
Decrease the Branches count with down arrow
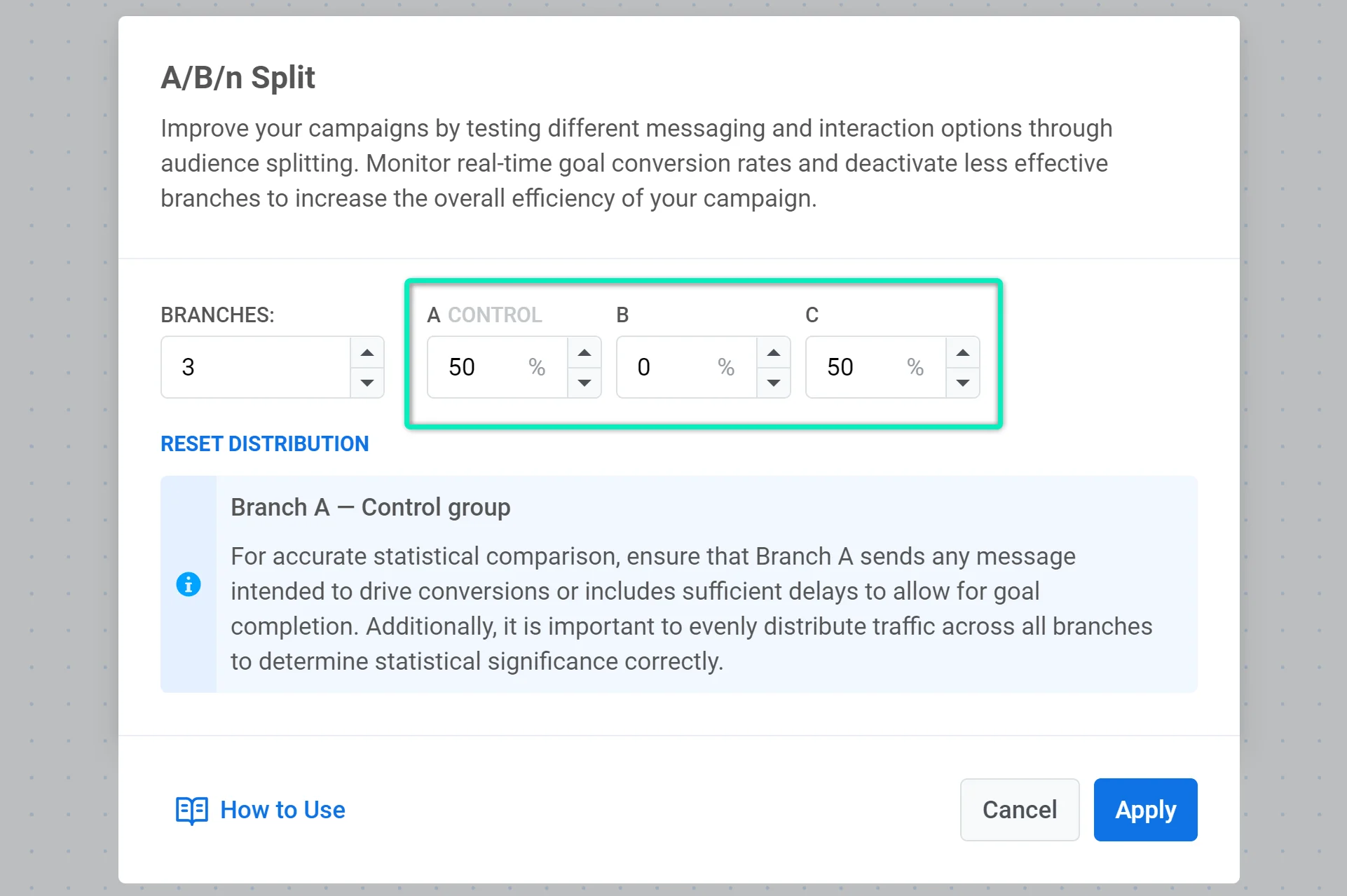[x=367, y=382]
